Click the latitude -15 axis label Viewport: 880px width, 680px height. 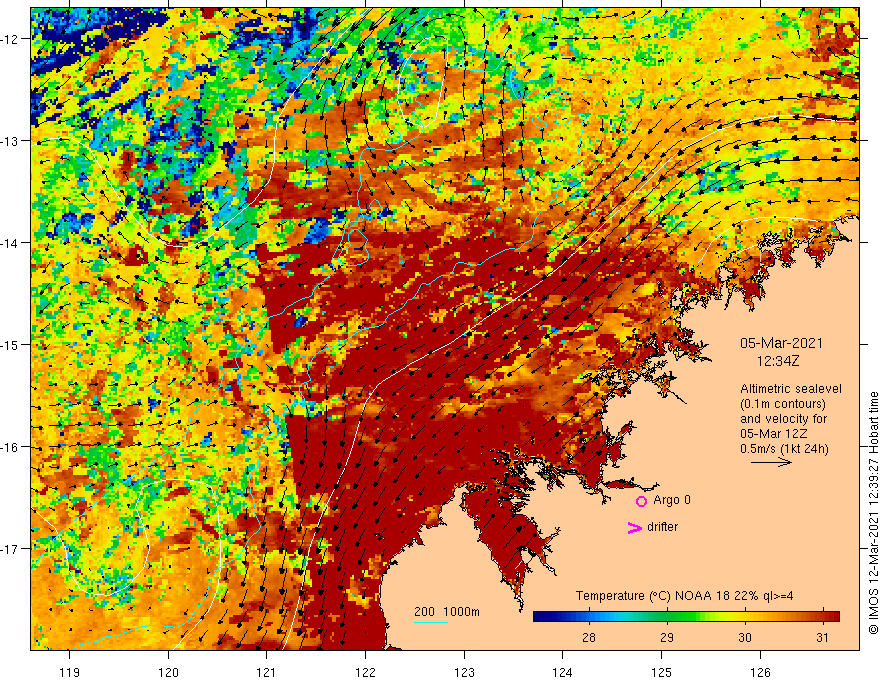pos(10,344)
